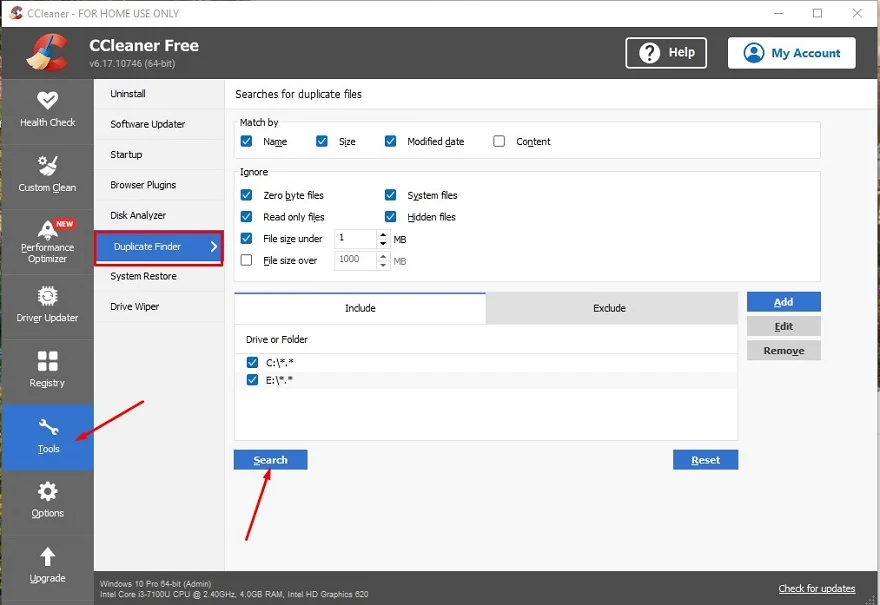Screen dimensions: 880x605
Task: Select the Custom Clean brush icon
Action: pos(47,165)
